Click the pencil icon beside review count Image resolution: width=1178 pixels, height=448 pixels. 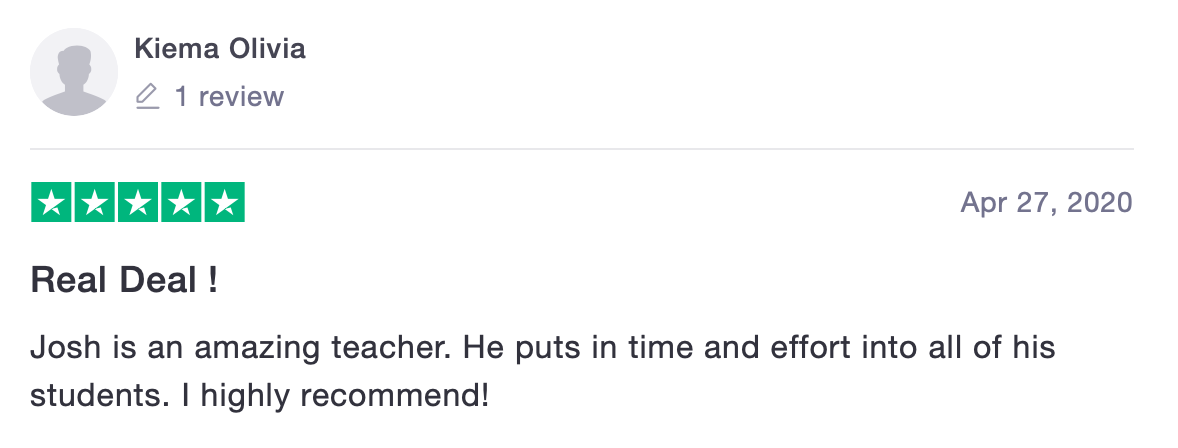pyautogui.click(x=147, y=97)
